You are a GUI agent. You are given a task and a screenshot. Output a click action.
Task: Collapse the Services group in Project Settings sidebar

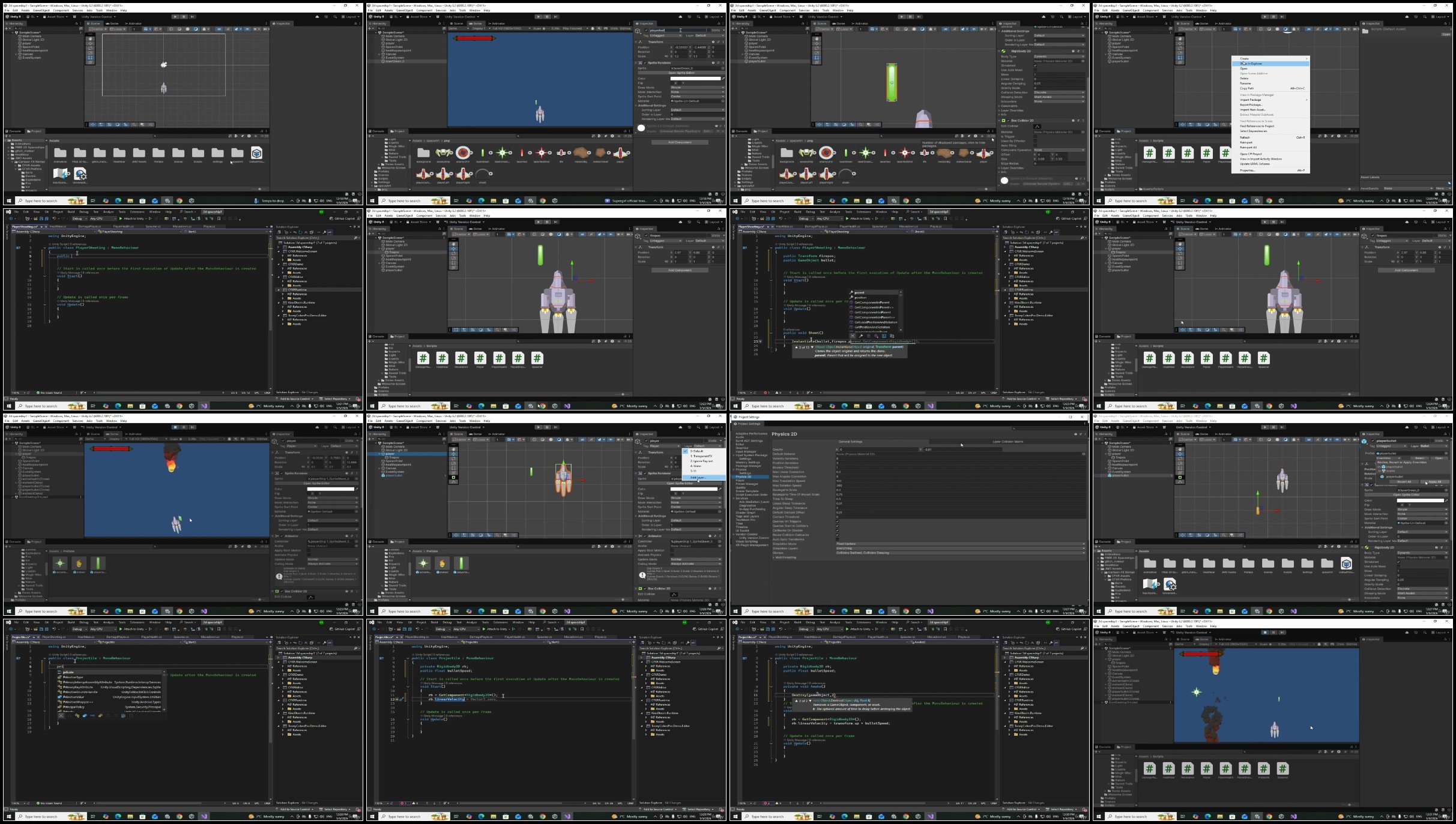click(x=734, y=498)
